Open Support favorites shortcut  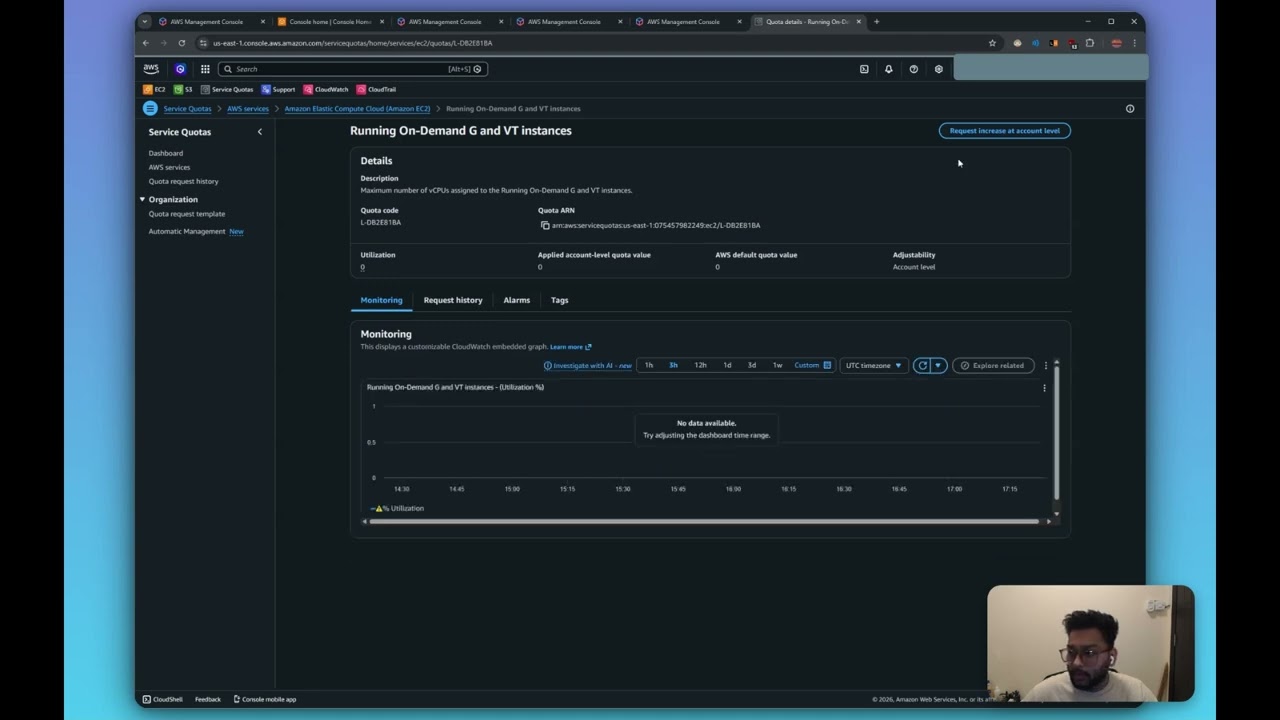[x=279, y=89]
